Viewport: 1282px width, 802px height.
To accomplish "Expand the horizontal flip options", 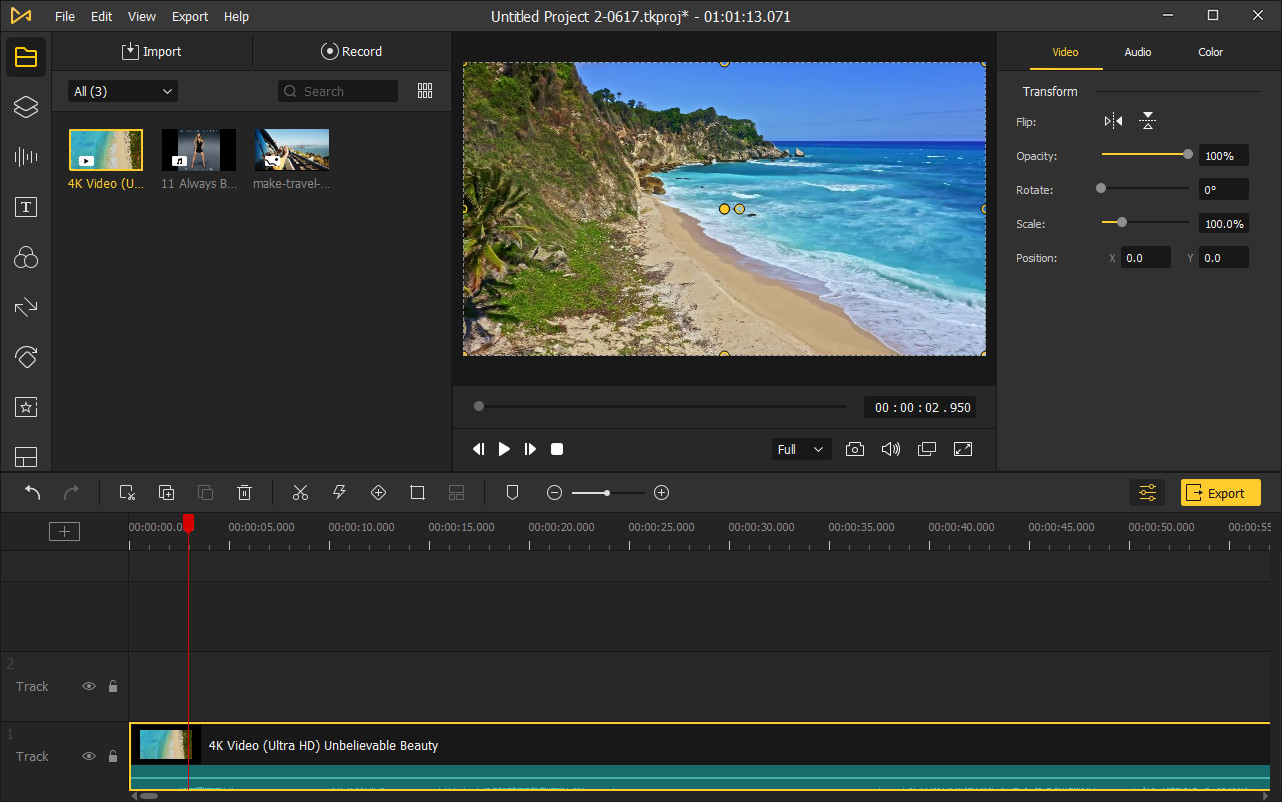I will click(1112, 120).
